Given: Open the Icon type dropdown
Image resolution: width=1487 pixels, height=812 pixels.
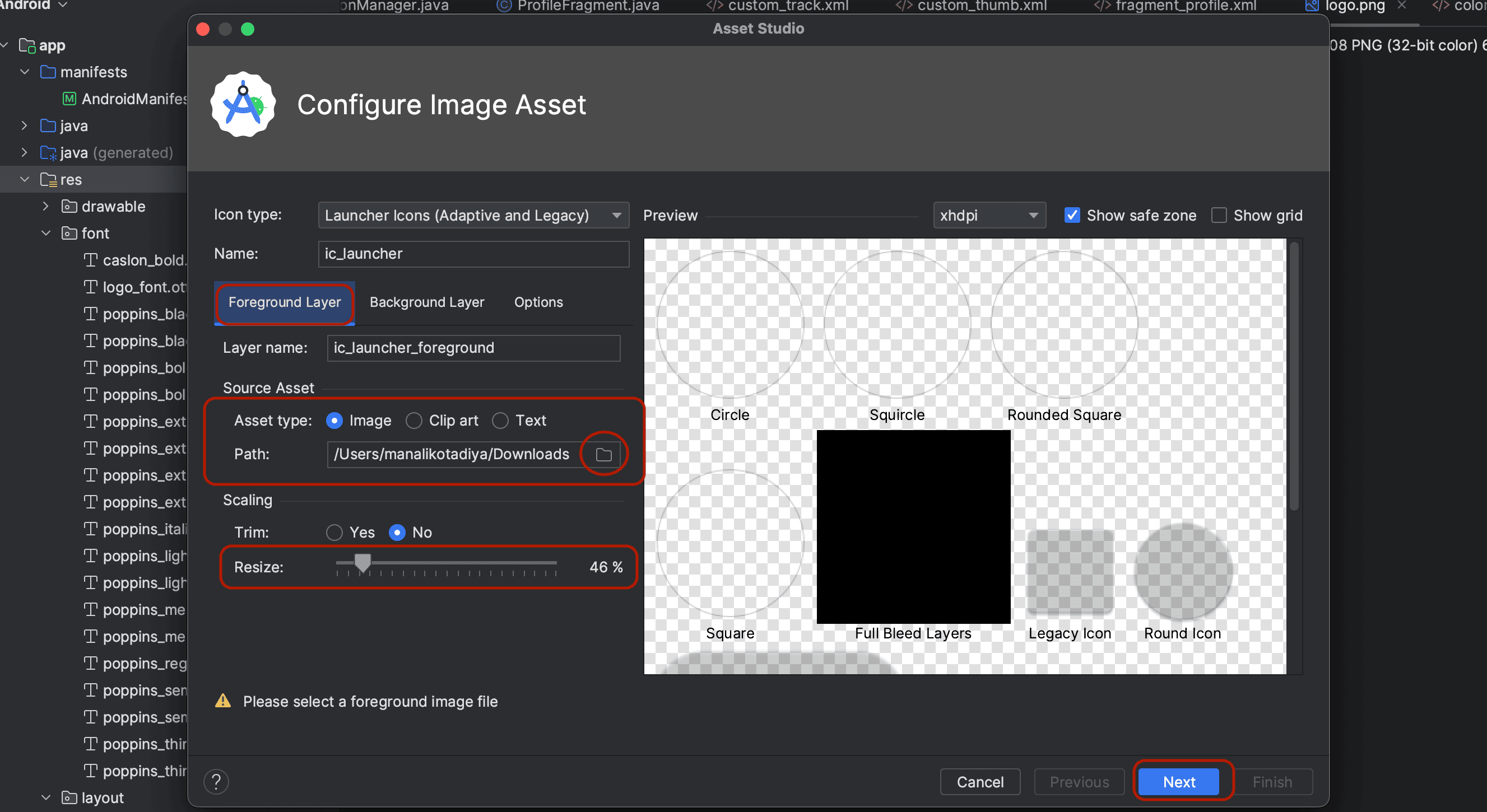Looking at the screenshot, I should [x=473, y=215].
